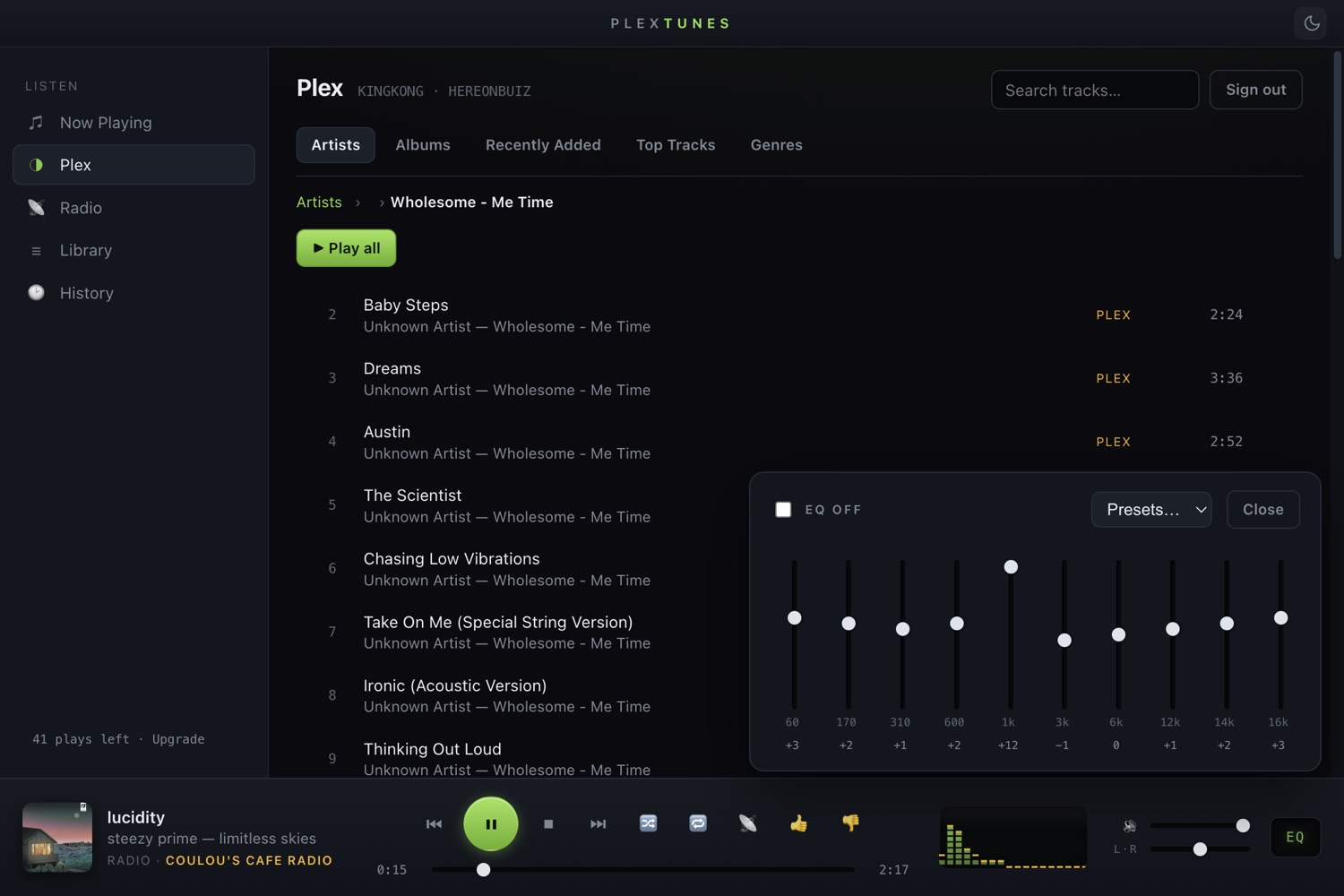This screenshot has height=896, width=1344.
Task: Click the Upgrade link in sidebar
Action: (178, 739)
